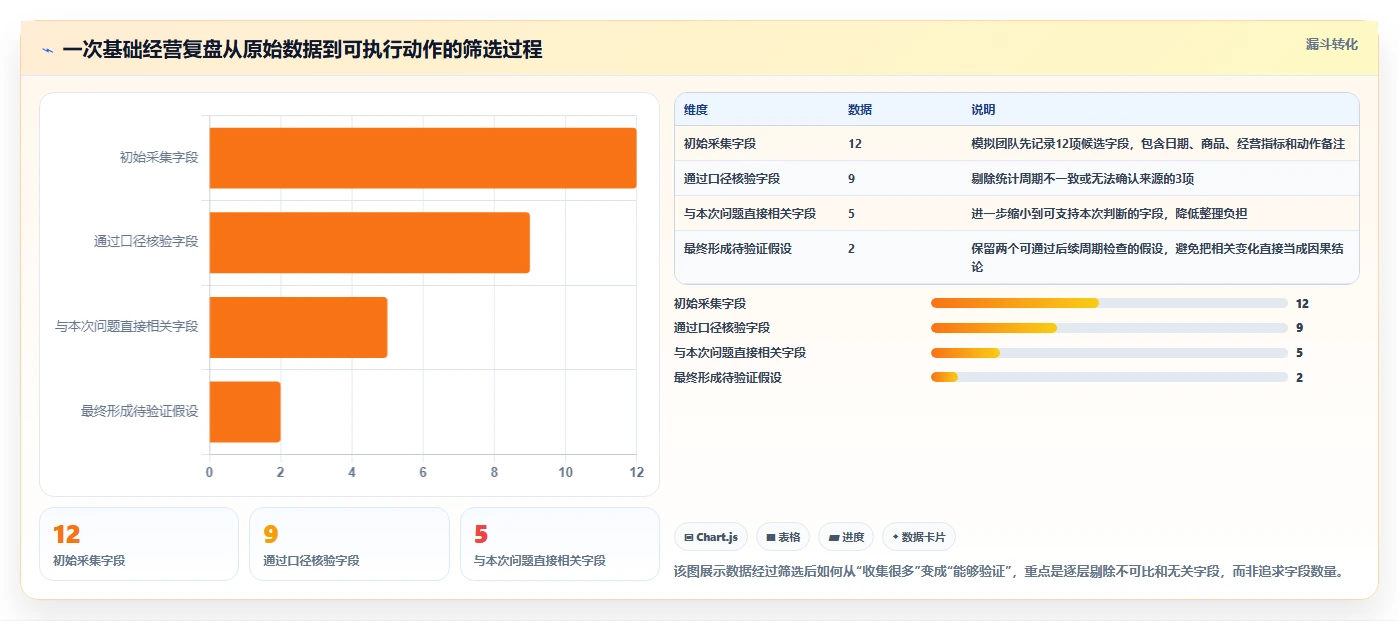
Task: Click value 12 in the table's 数据 column
Action: pos(855,144)
